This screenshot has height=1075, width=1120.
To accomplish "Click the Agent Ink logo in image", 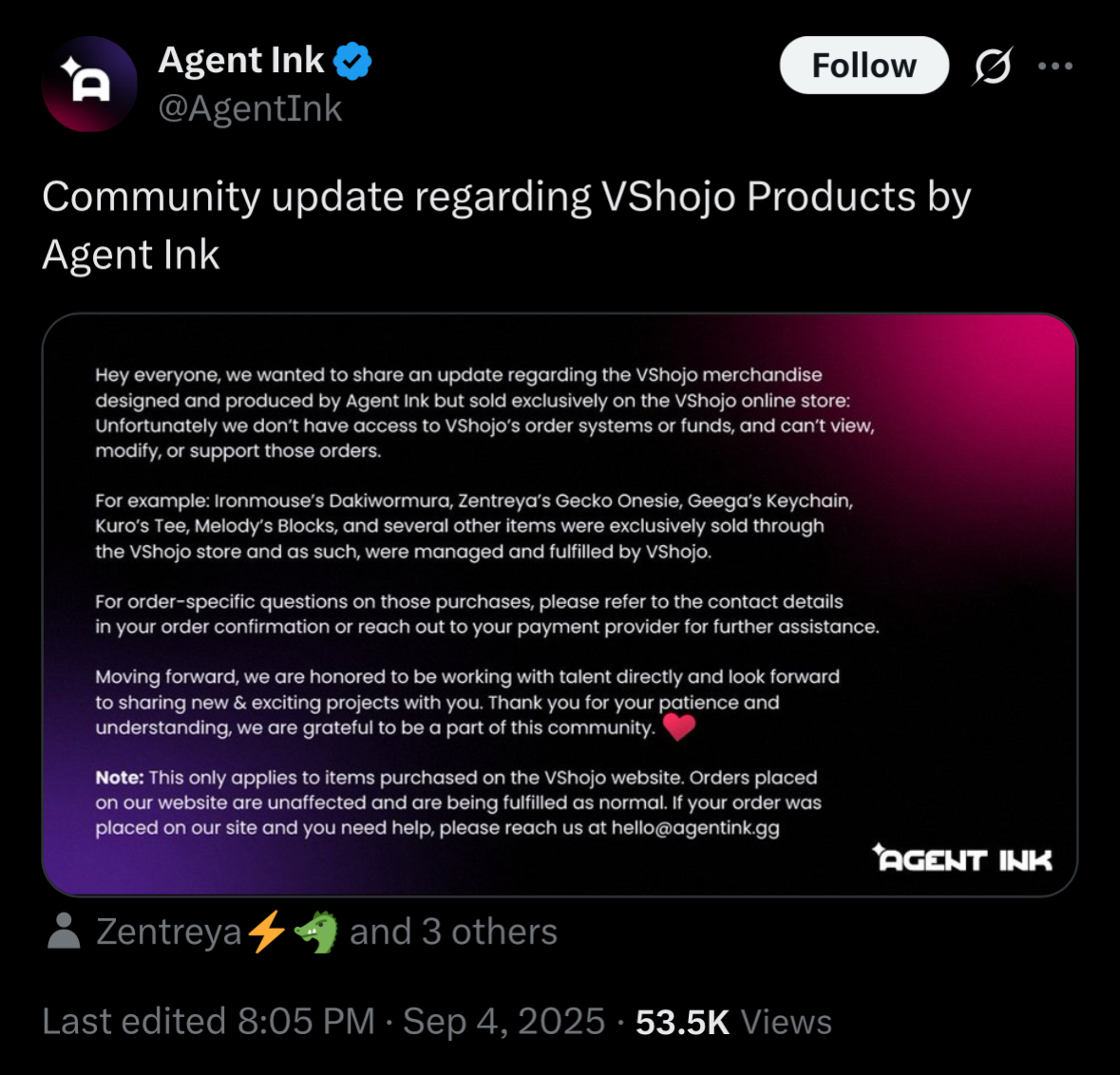I will click(962, 858).
